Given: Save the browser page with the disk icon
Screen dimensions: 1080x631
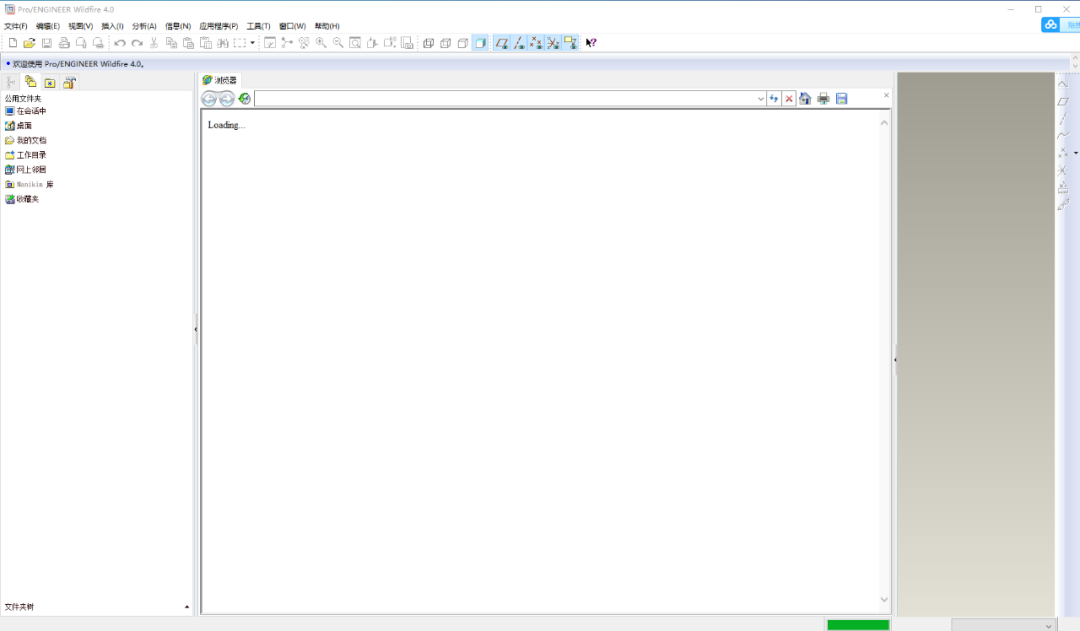Looking at the screenshot, I should tap(842, 99).
